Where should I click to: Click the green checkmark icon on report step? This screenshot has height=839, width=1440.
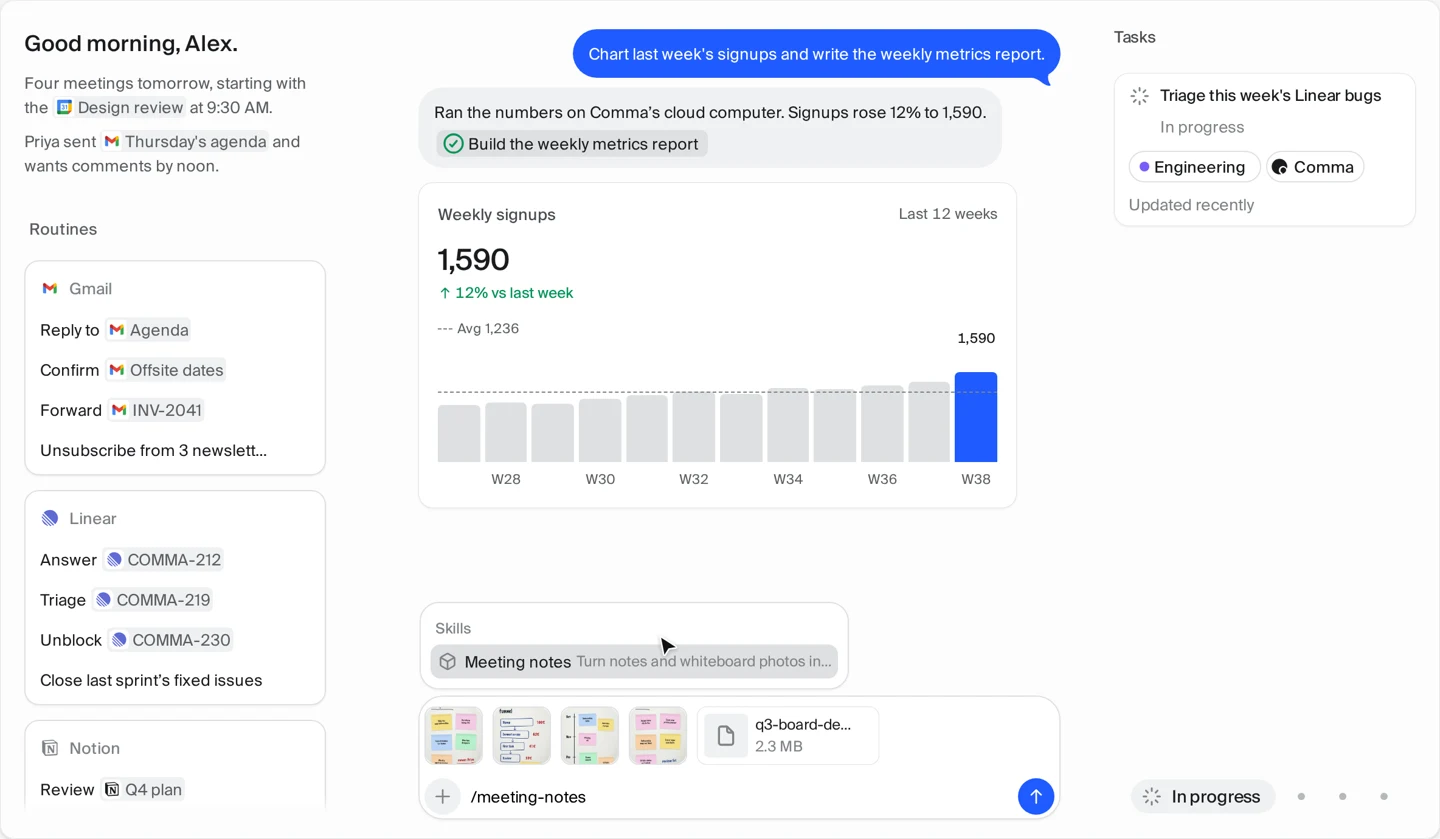point(453,144)
